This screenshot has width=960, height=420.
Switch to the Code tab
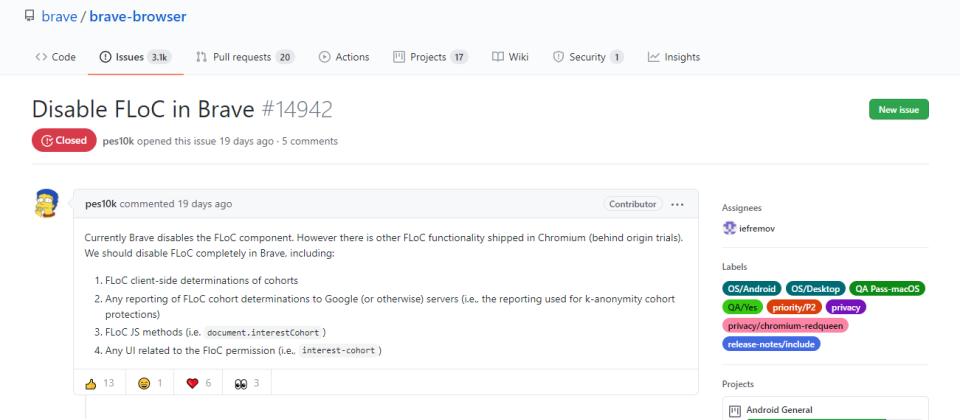56,57
